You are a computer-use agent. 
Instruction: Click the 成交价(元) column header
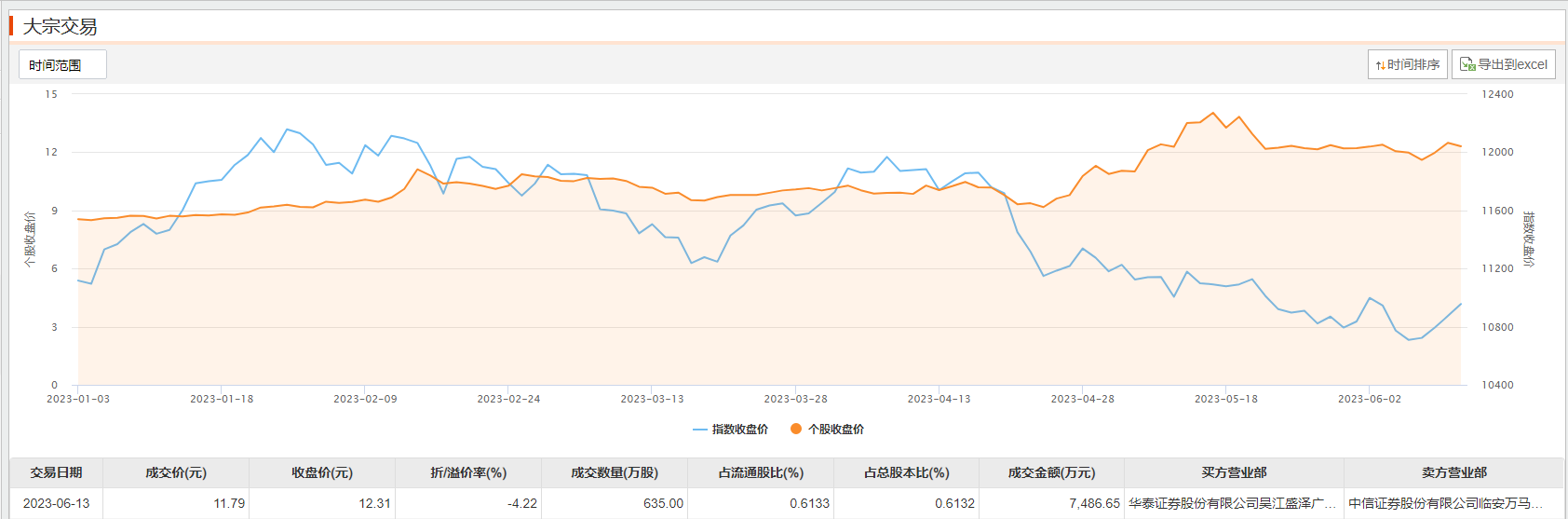click(176, 472)
